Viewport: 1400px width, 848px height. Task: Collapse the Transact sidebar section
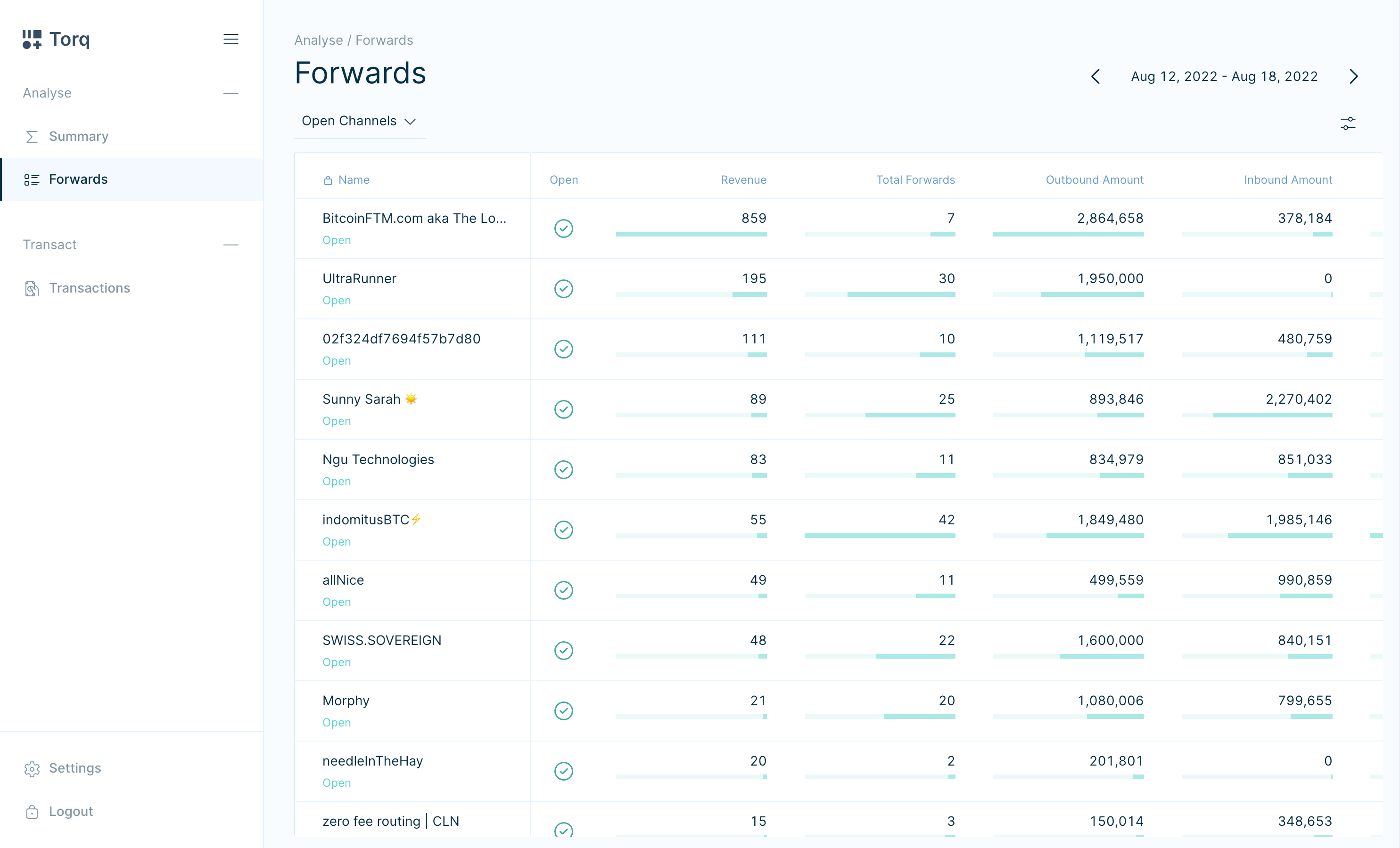point(231,245)
